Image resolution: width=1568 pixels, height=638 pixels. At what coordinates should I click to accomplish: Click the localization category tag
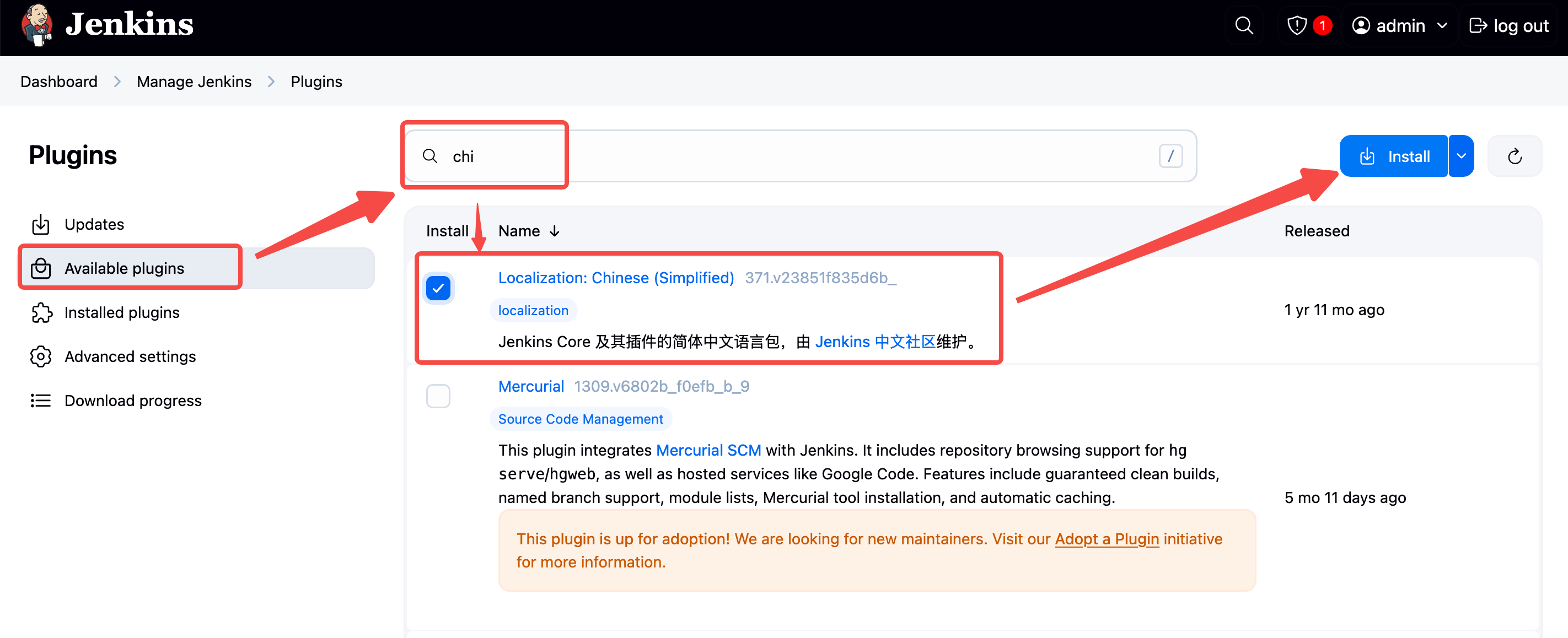tap(533, 310)
